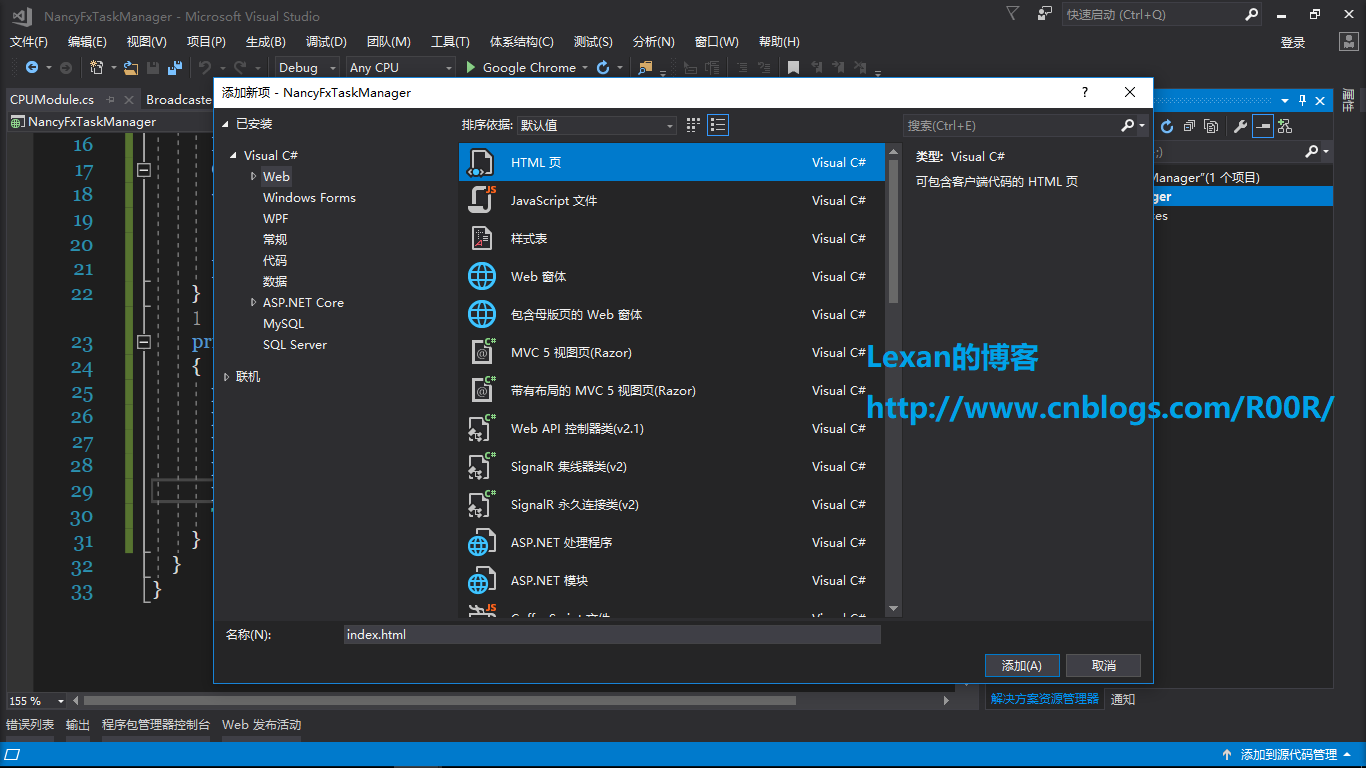Choose the JavaScript 文件 template icon
This screenshot has width=1366, height=768.
click(482, 200)
